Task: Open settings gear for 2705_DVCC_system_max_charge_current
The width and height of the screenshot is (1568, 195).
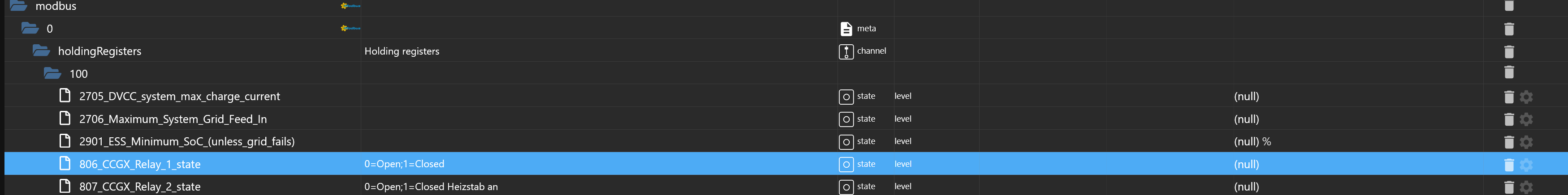Action: point(1525,97)
